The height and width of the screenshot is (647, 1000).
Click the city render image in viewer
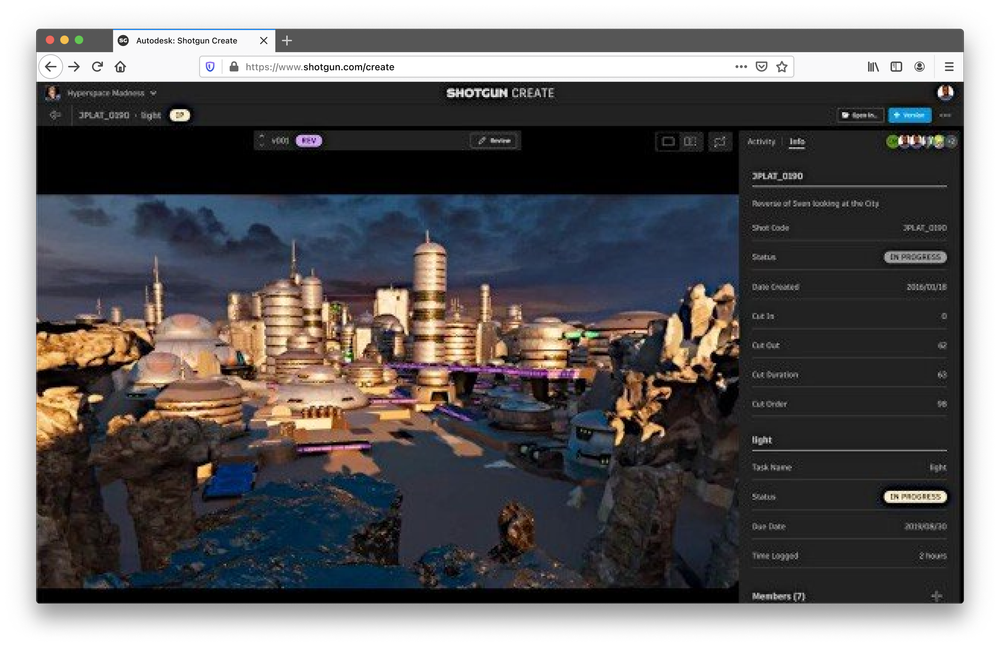coord(387,391)
